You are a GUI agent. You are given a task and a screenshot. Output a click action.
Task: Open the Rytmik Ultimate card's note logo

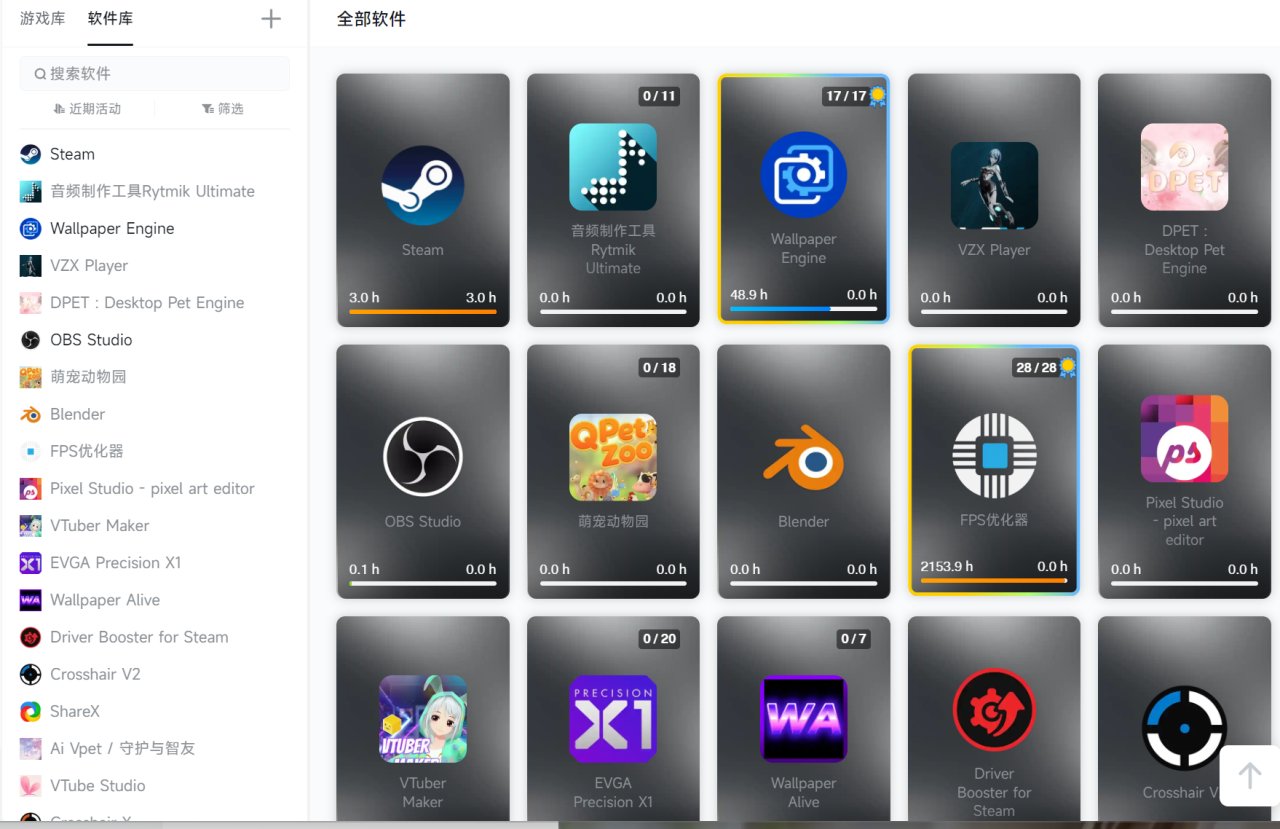(x=613, y=167)
